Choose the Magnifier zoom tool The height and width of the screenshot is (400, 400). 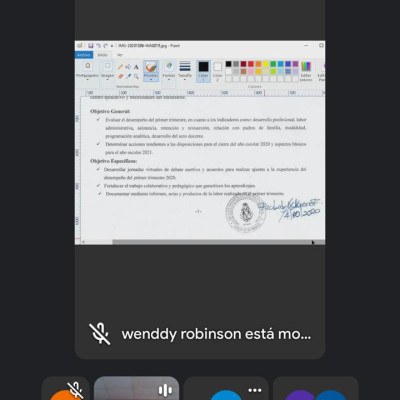136,76
